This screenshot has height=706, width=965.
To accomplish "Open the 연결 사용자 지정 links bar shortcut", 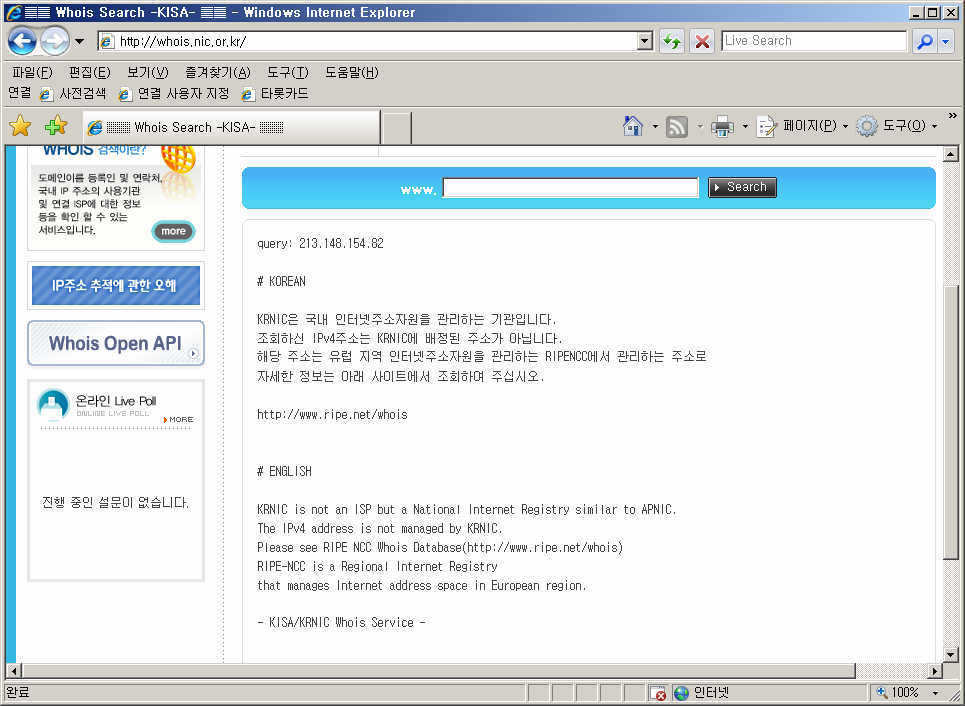I will [174, 94].
